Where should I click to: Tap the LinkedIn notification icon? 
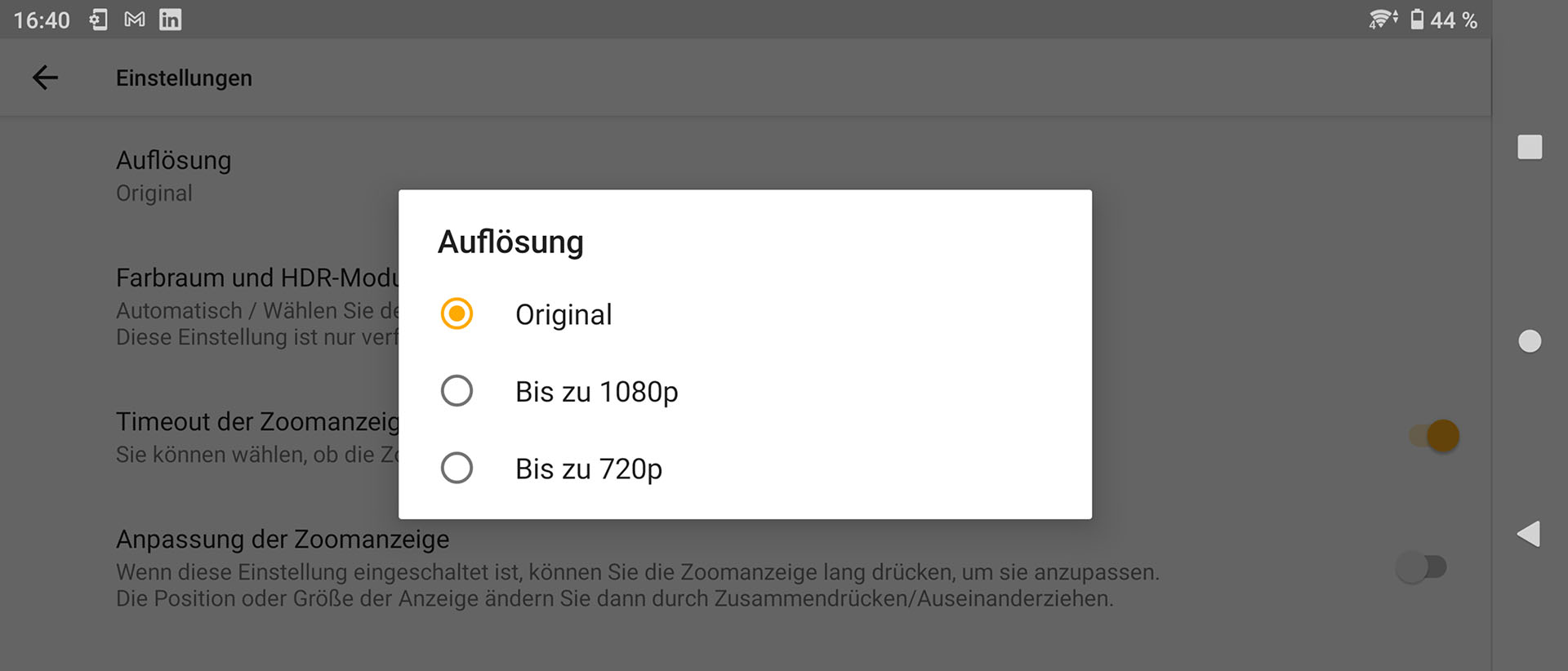(170, 20)
